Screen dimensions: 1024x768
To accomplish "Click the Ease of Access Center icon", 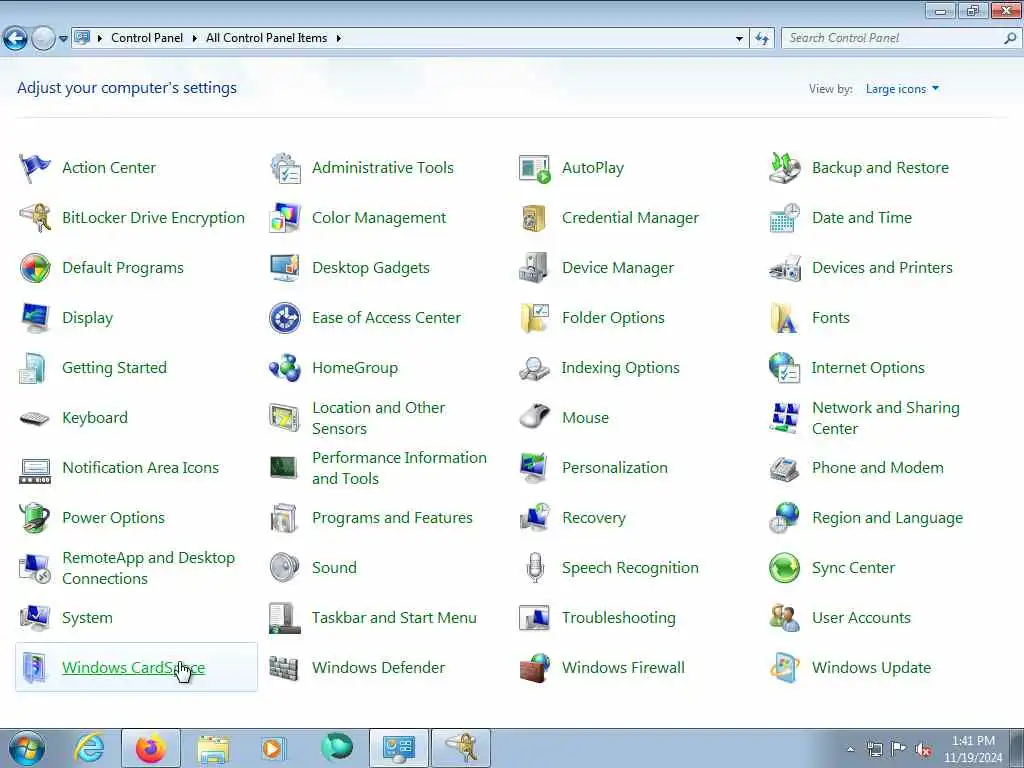I will point(285,318).
